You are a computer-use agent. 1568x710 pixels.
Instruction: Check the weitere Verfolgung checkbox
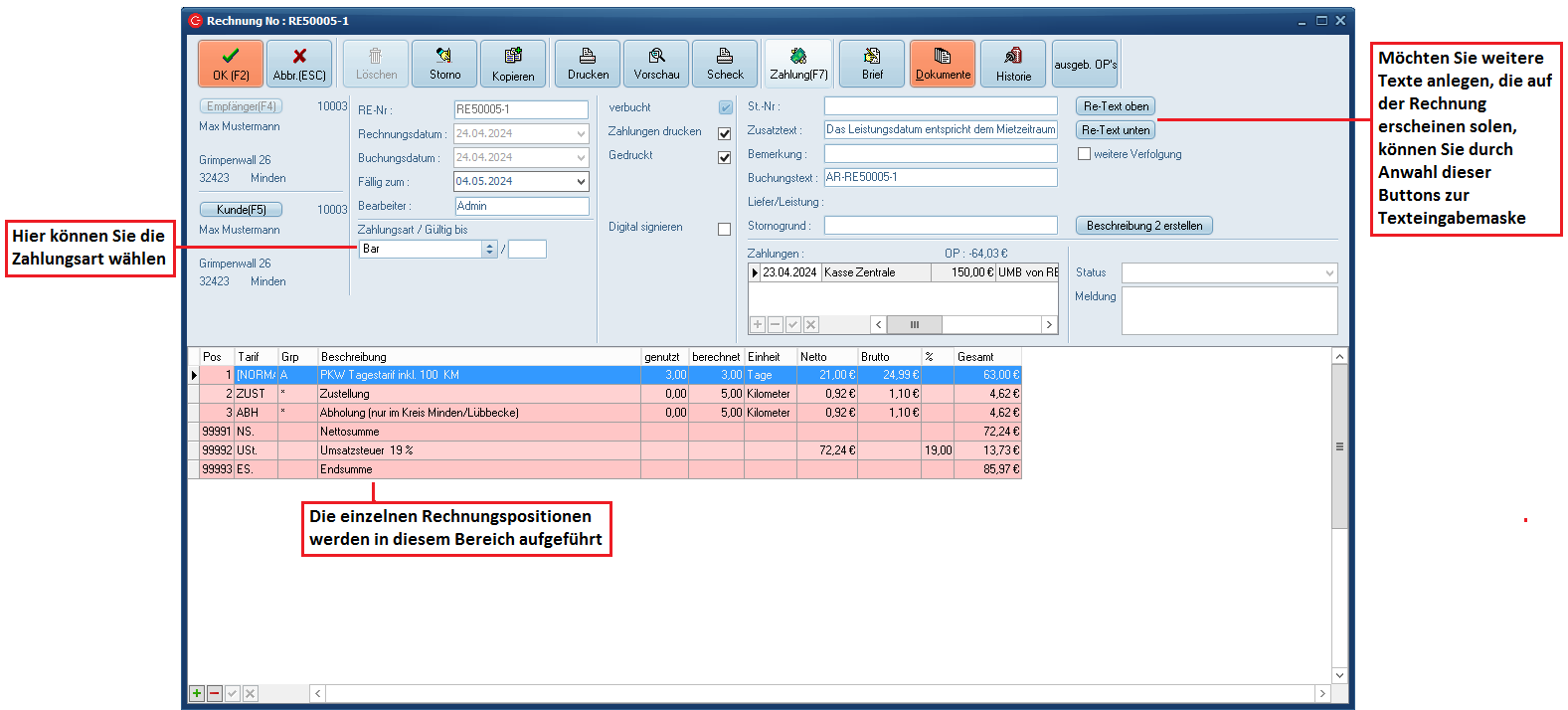pos(1085,154)
